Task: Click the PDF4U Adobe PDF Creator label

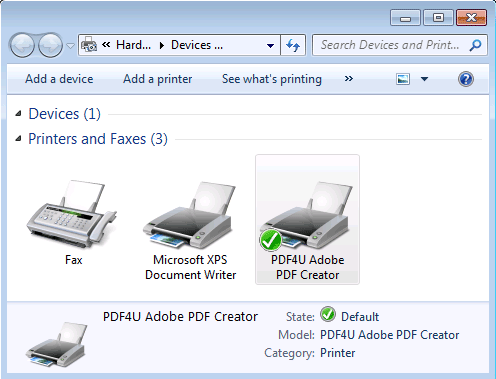Action: (307, 267)
